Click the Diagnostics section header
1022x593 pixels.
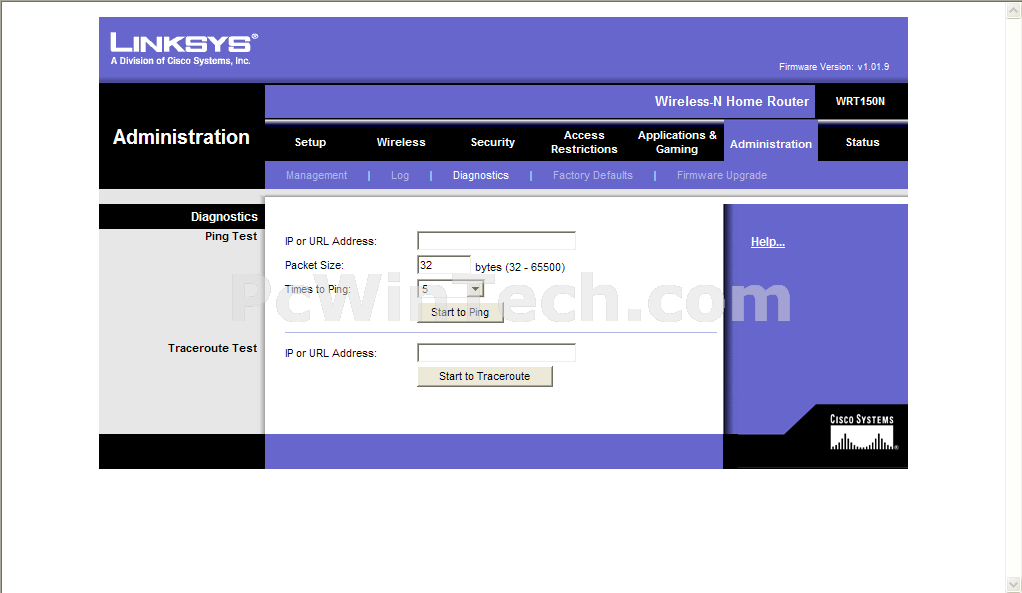(x=224, y=216)
